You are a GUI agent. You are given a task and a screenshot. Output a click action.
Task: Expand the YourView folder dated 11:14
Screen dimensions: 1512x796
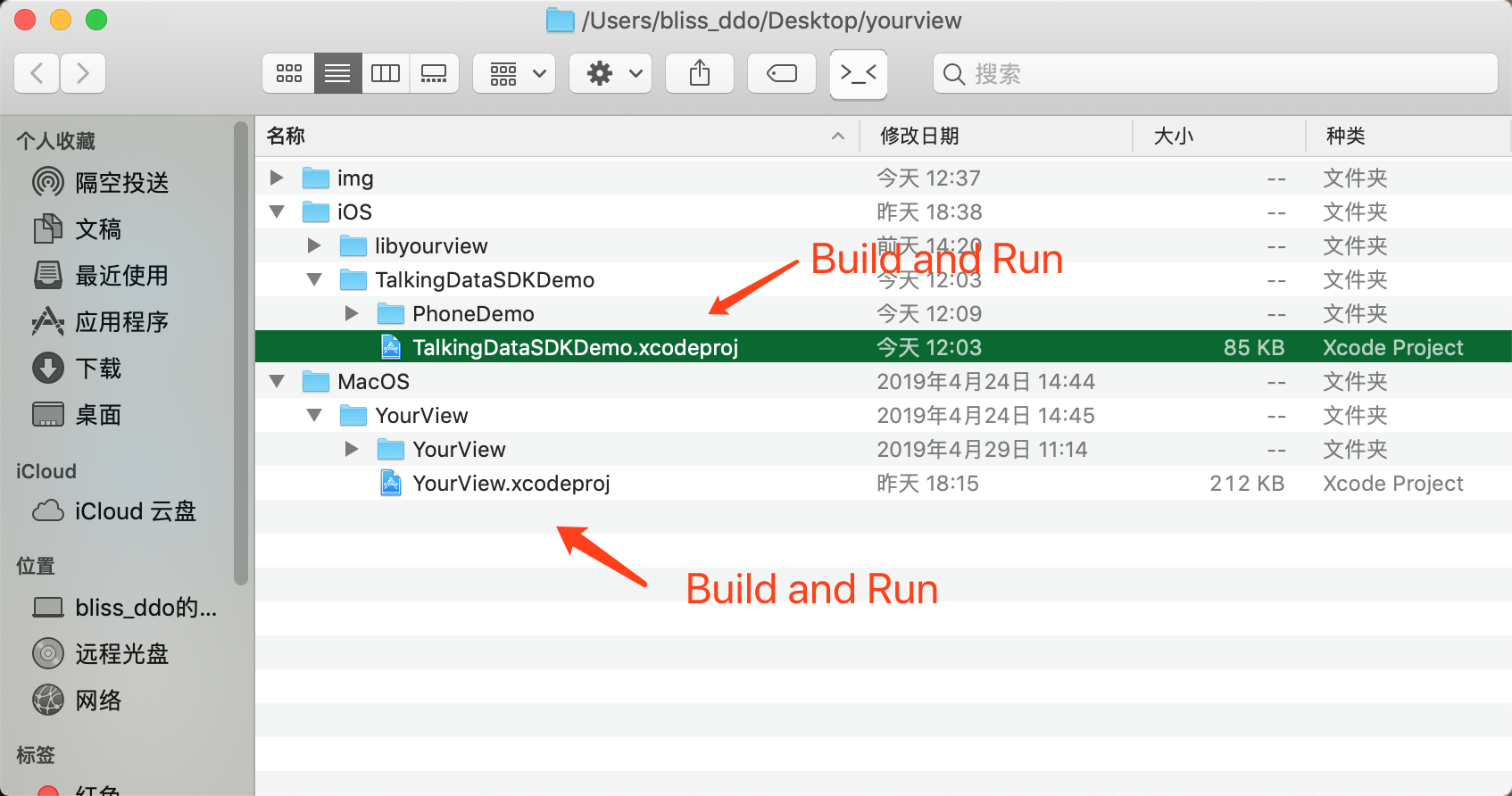pyautogui.click(x=352, y=449)
